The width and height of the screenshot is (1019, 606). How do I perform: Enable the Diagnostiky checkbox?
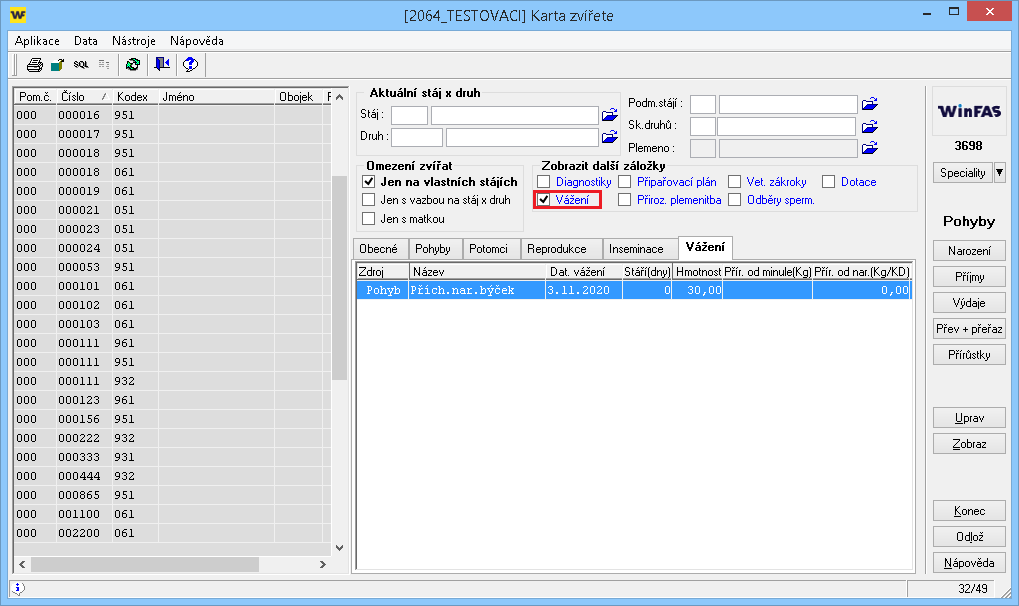click(x=544, y=182)
